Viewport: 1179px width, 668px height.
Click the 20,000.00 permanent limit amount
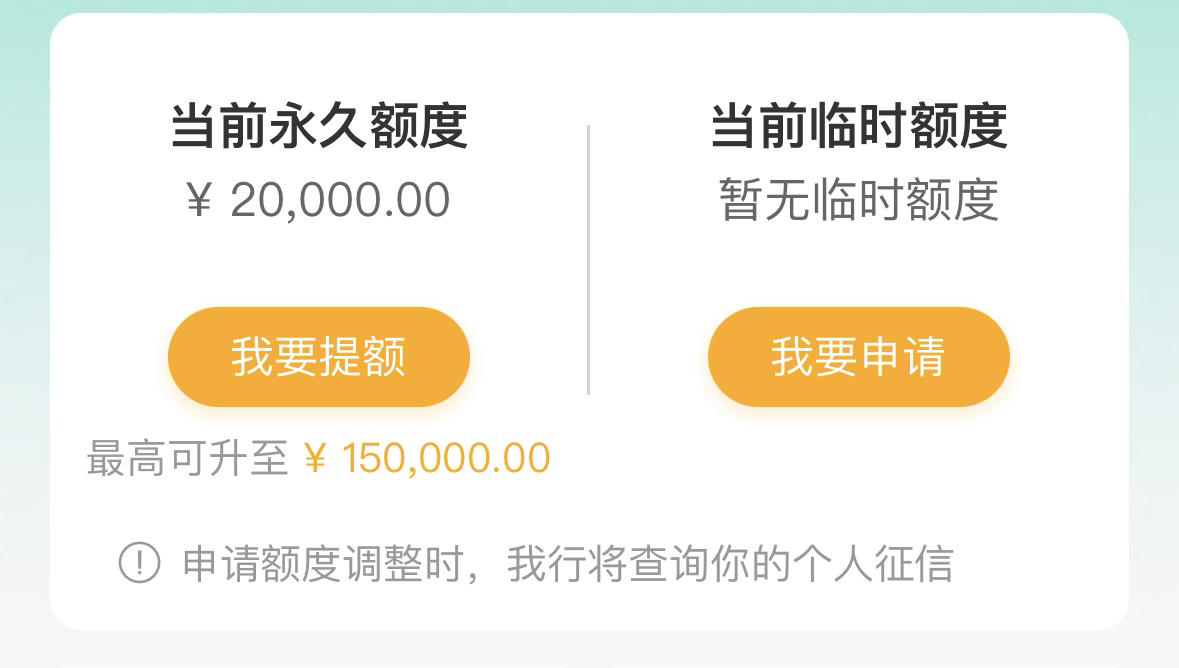pos(340,201)
